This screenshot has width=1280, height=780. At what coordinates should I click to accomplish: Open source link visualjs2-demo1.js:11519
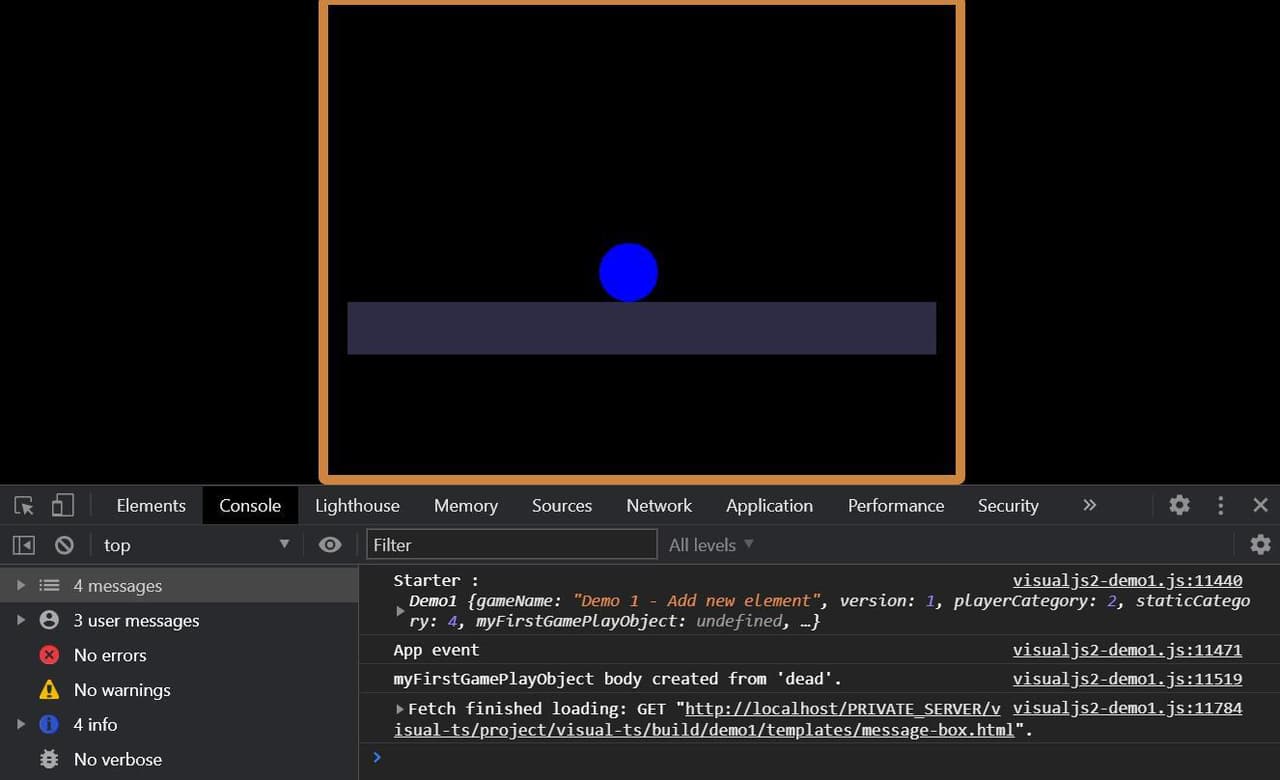click(x=1127, y=679)
